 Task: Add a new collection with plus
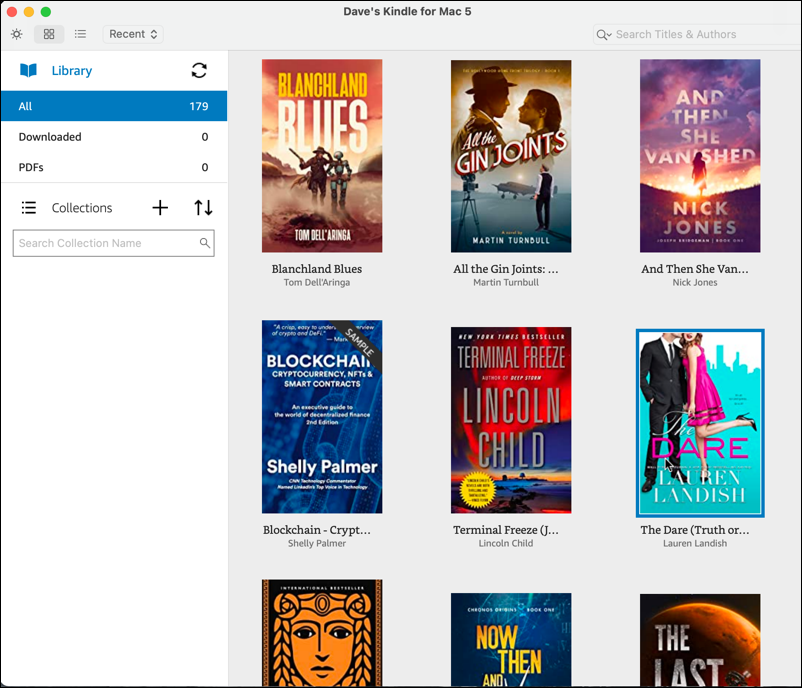(x=160, y=208)
